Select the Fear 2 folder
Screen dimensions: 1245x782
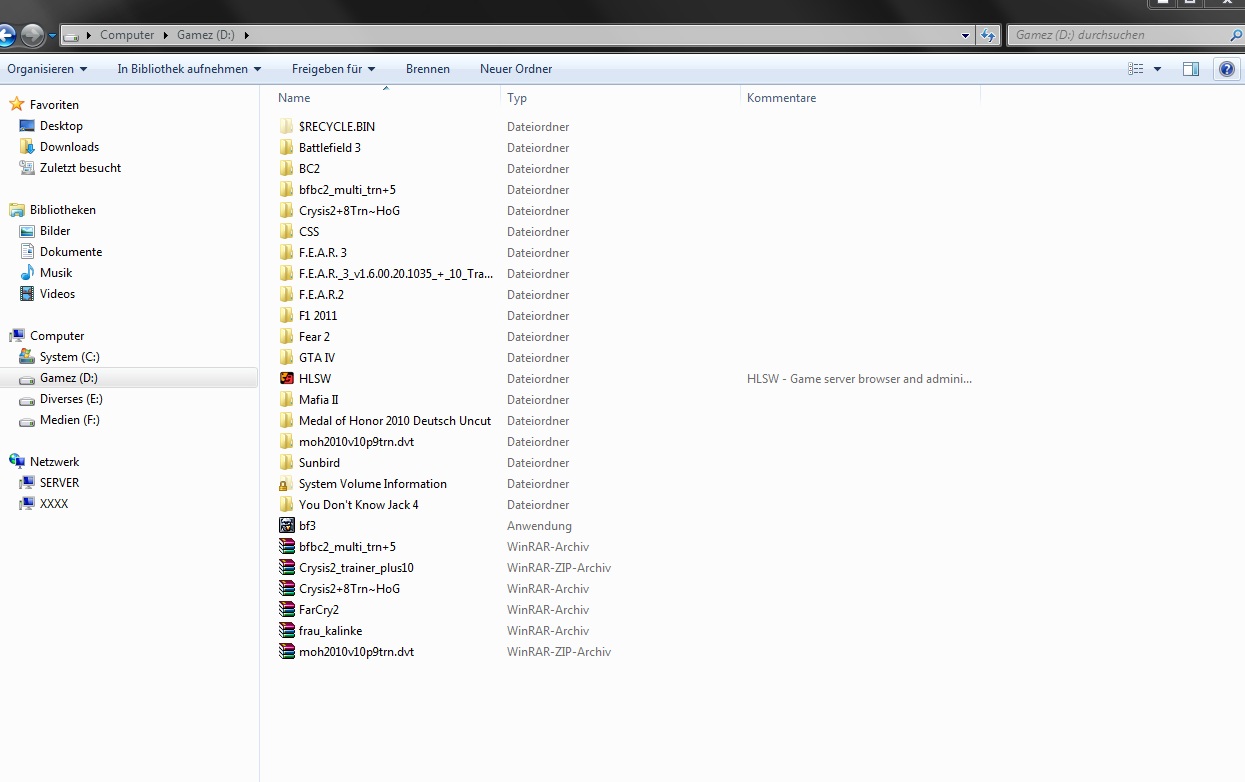click(x=314, y=337)
